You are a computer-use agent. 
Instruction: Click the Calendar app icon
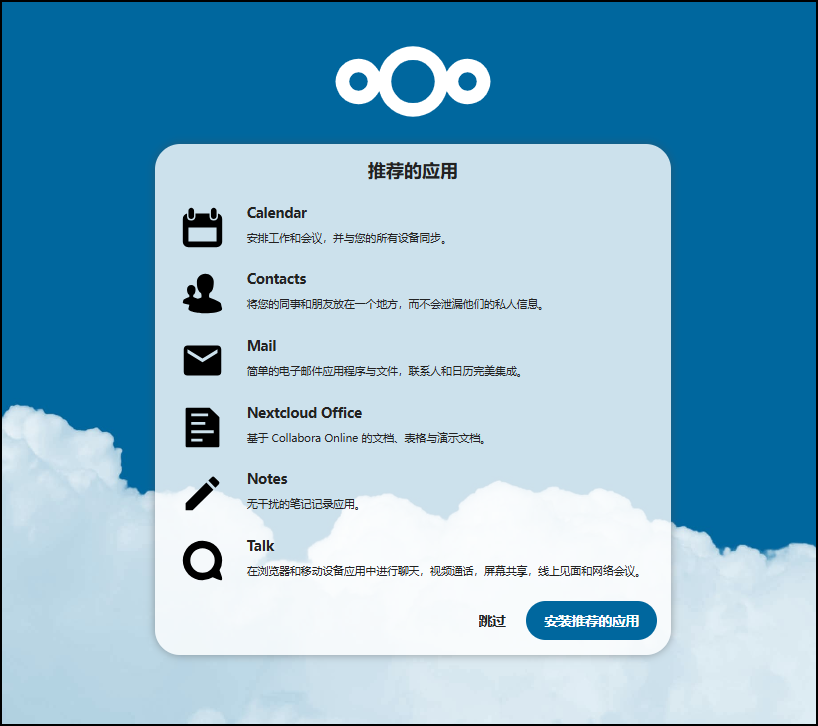click(x=202, y=227)
